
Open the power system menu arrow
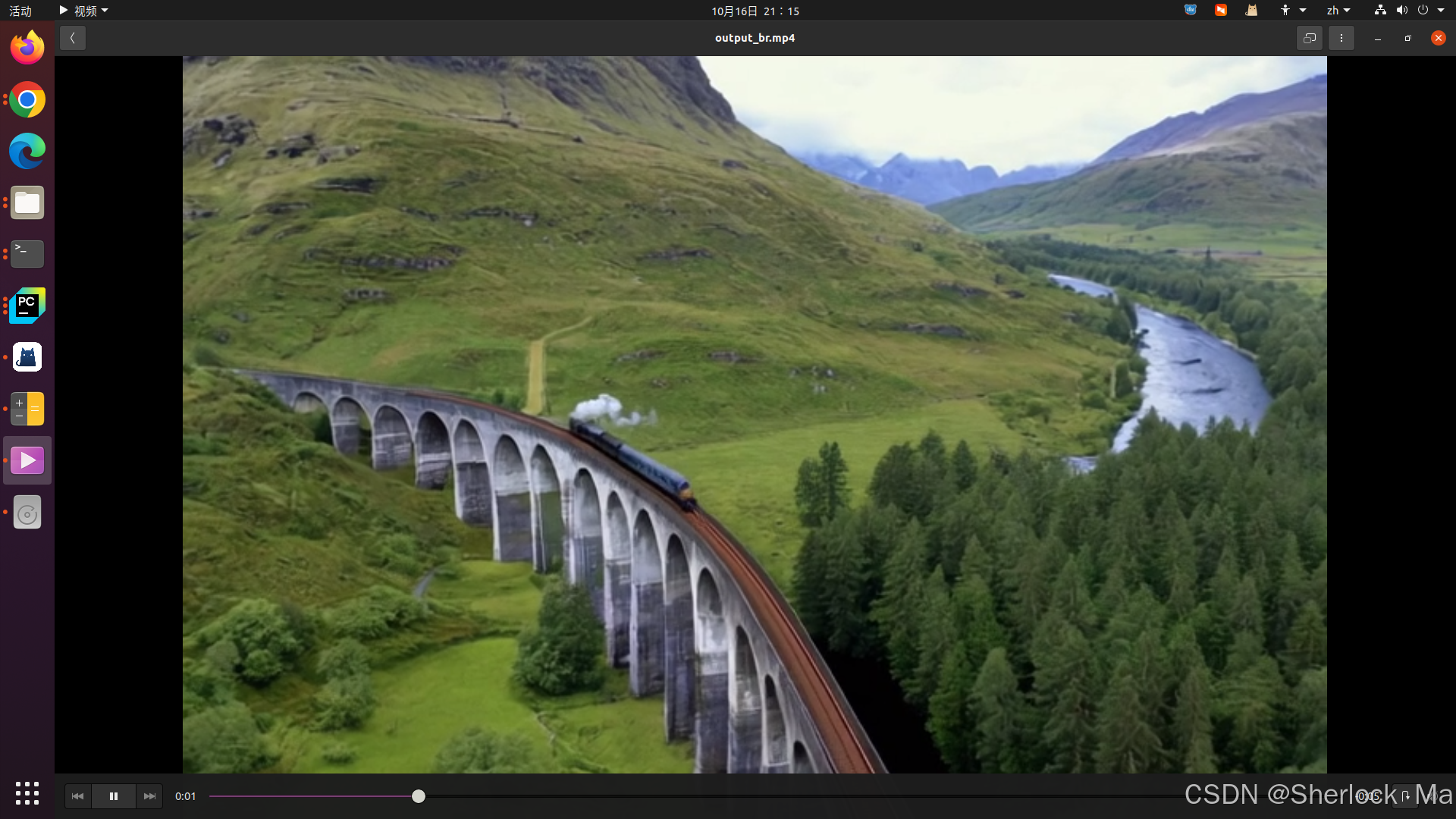click(1441, 11)
